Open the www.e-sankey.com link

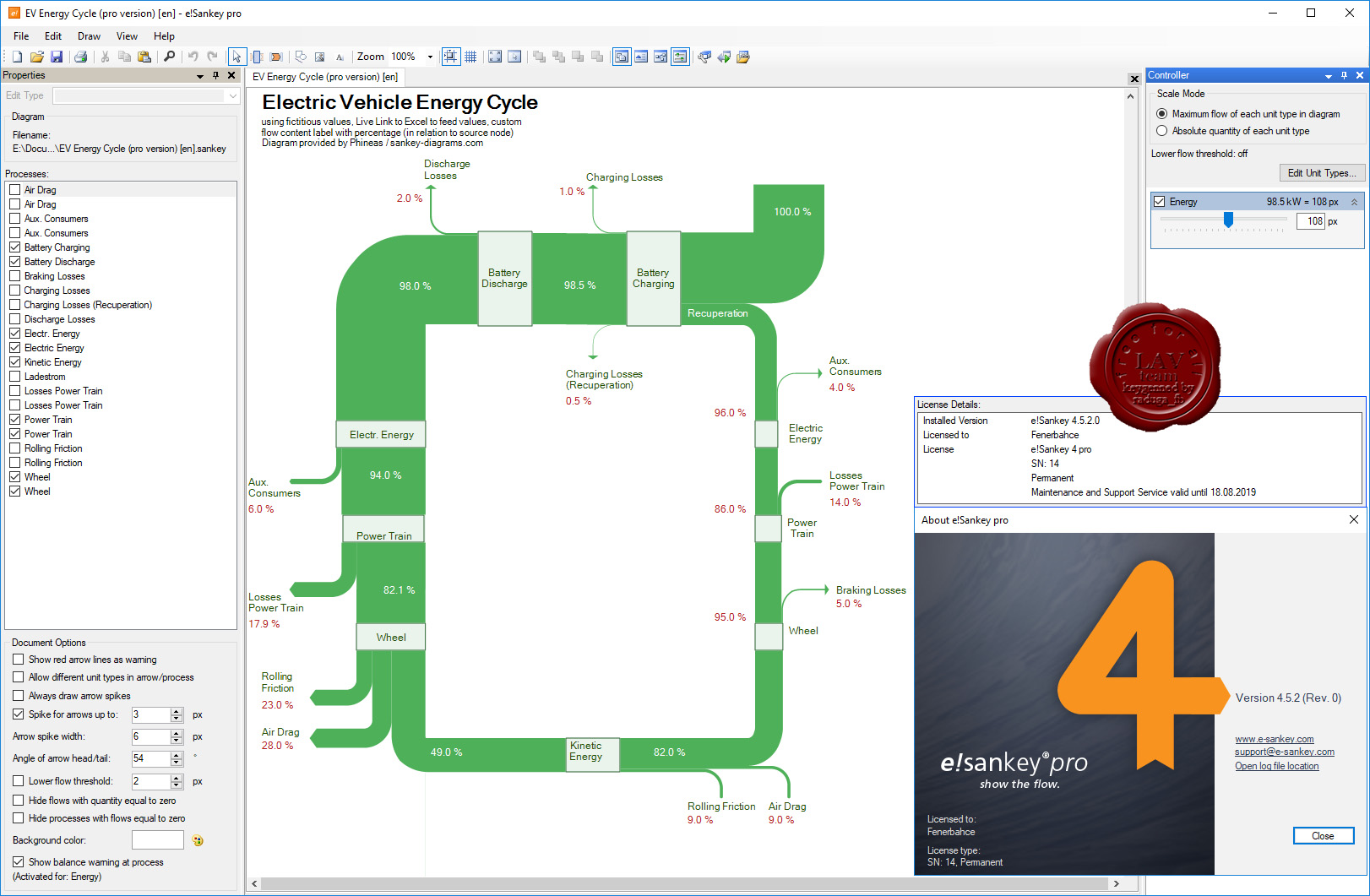pyautogui.click(x=1274, y=739)
